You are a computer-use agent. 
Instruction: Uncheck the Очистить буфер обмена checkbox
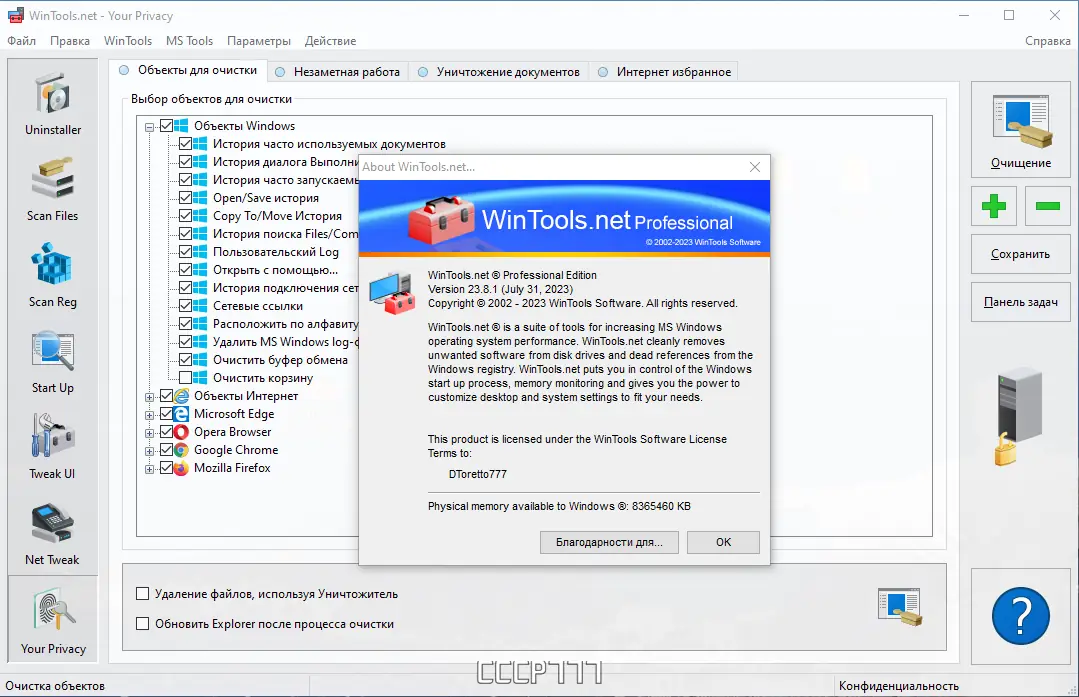tap(185, 360)
